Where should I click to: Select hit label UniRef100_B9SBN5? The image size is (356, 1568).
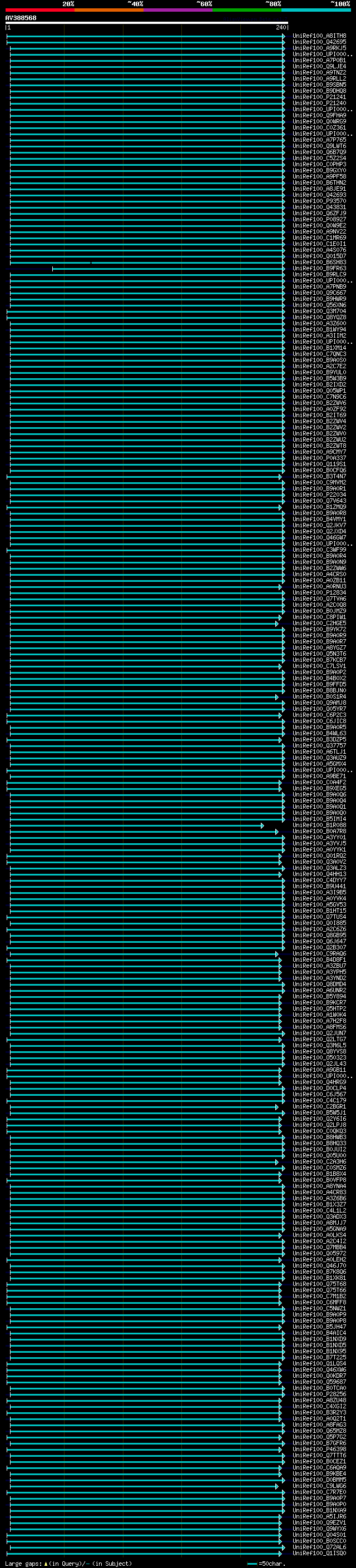pyautogui.click(x=319, y=85)
